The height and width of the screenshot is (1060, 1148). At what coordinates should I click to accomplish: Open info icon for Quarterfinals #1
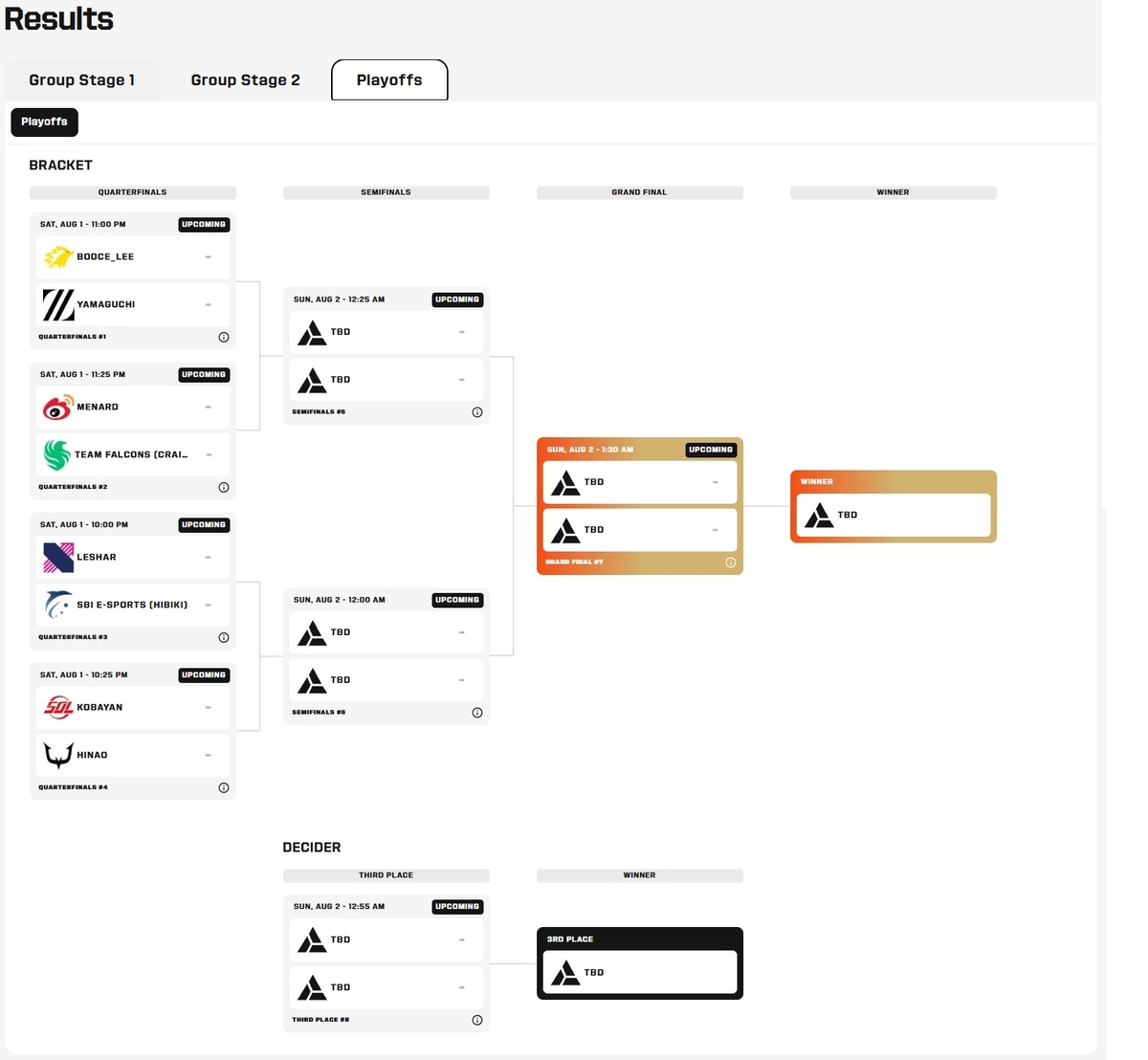tap(224, 337)
